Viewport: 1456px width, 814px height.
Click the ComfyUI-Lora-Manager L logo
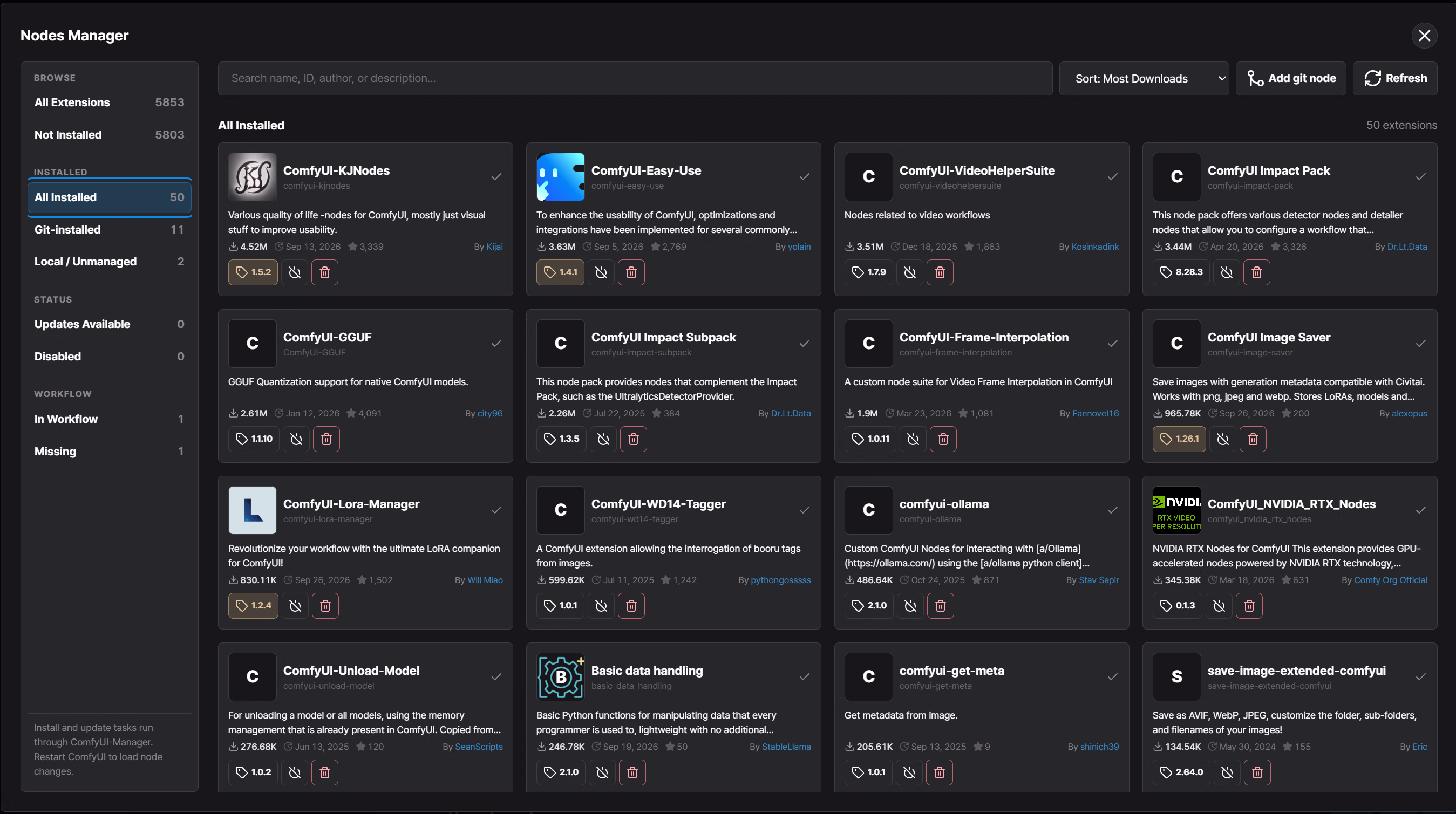[x=252, y=510]
